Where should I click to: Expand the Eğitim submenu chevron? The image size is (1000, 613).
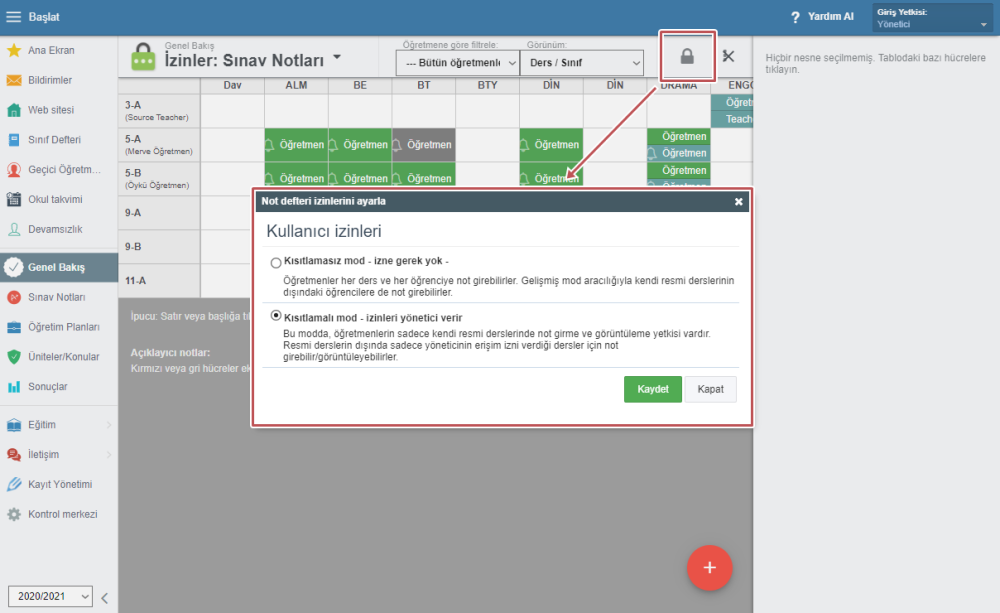tap(109, 425)
